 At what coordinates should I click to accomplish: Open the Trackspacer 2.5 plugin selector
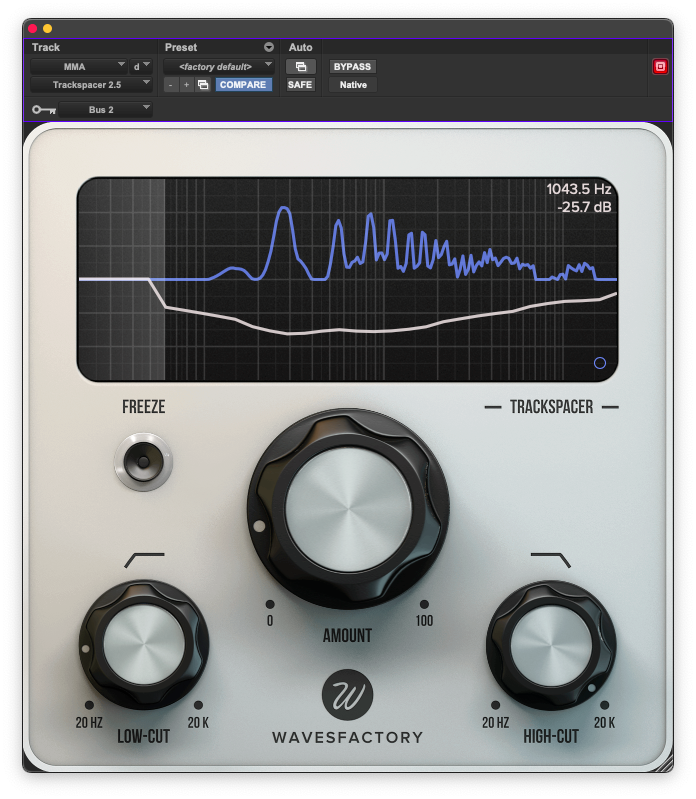91,85
